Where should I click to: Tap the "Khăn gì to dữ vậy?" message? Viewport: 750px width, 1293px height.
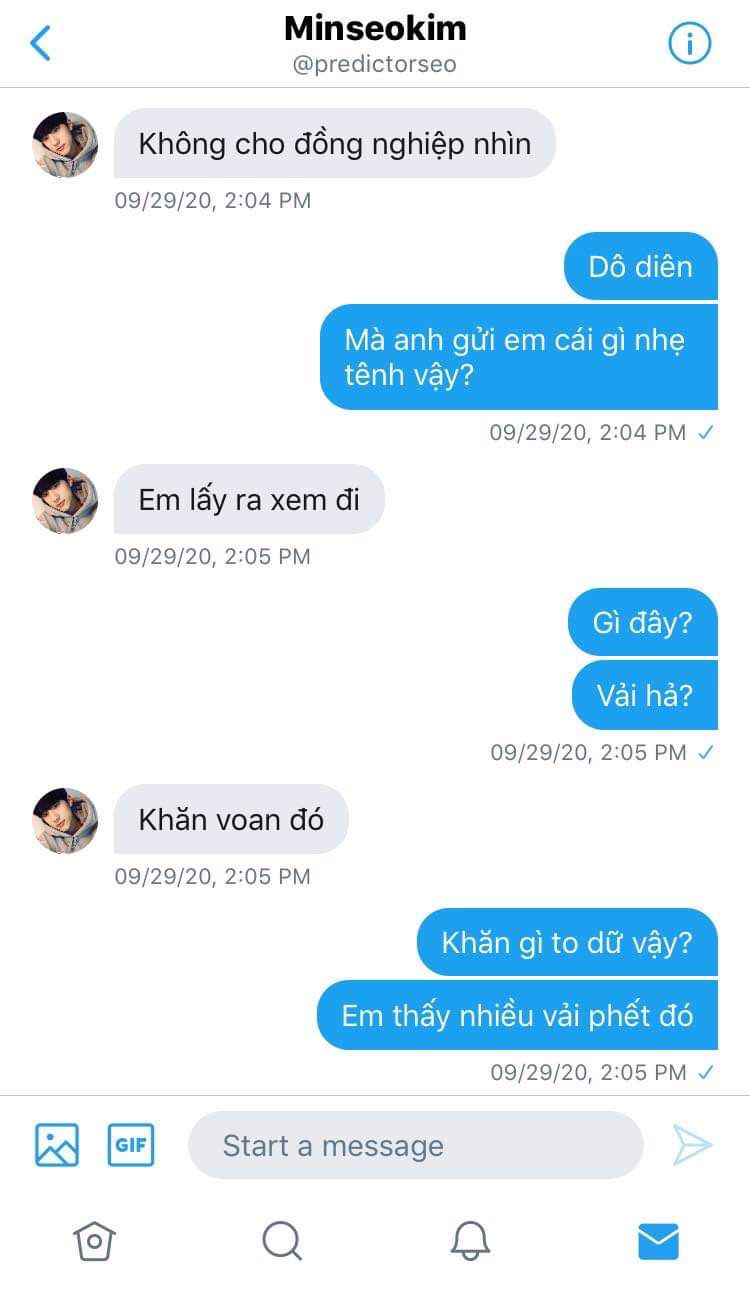pyautogui.click(x=567, y=942)
